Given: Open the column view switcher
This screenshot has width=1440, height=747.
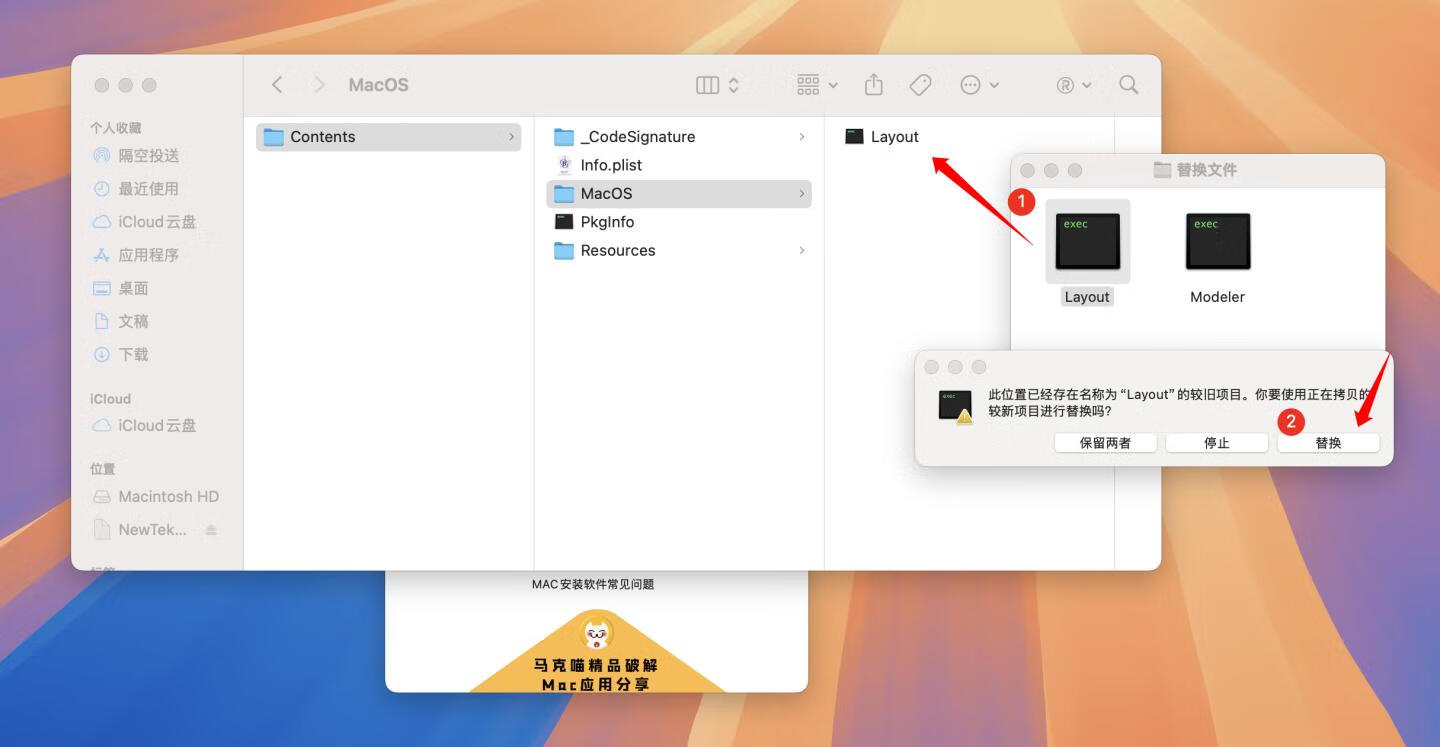Looking at the screenshot, I should pos(717,85).
